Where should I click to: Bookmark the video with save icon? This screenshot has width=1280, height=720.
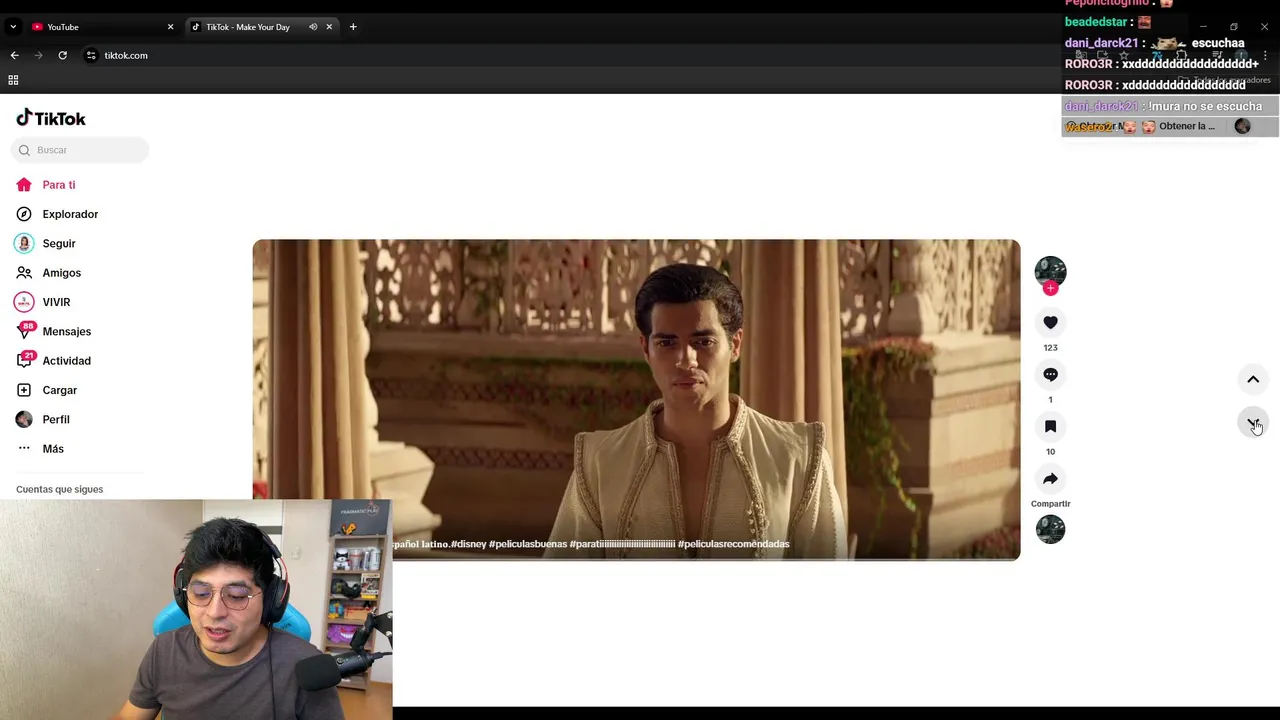pos(1050,426)
